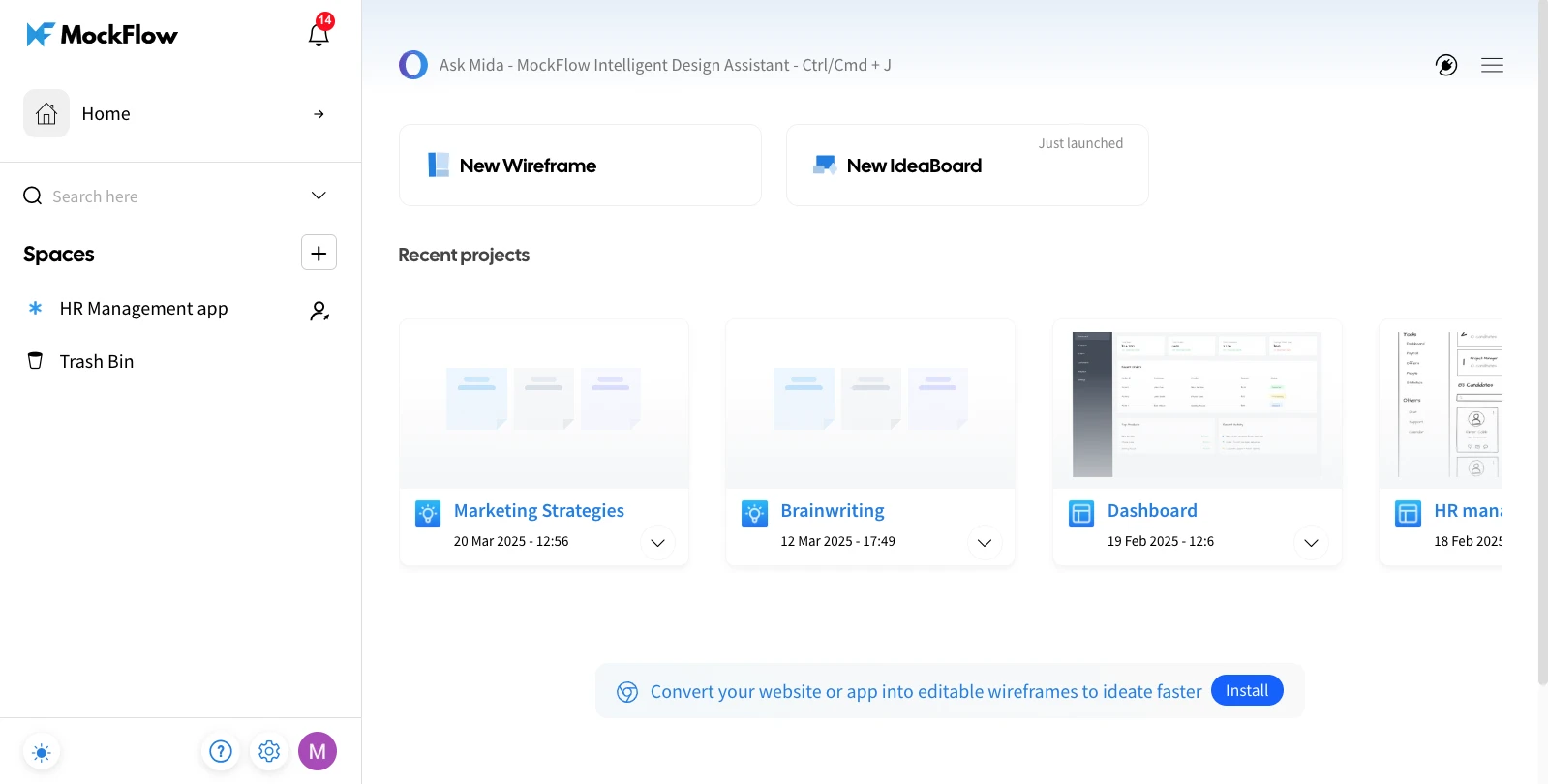Click the Install button
The image size is (1548, 784).
point(1246,690)
